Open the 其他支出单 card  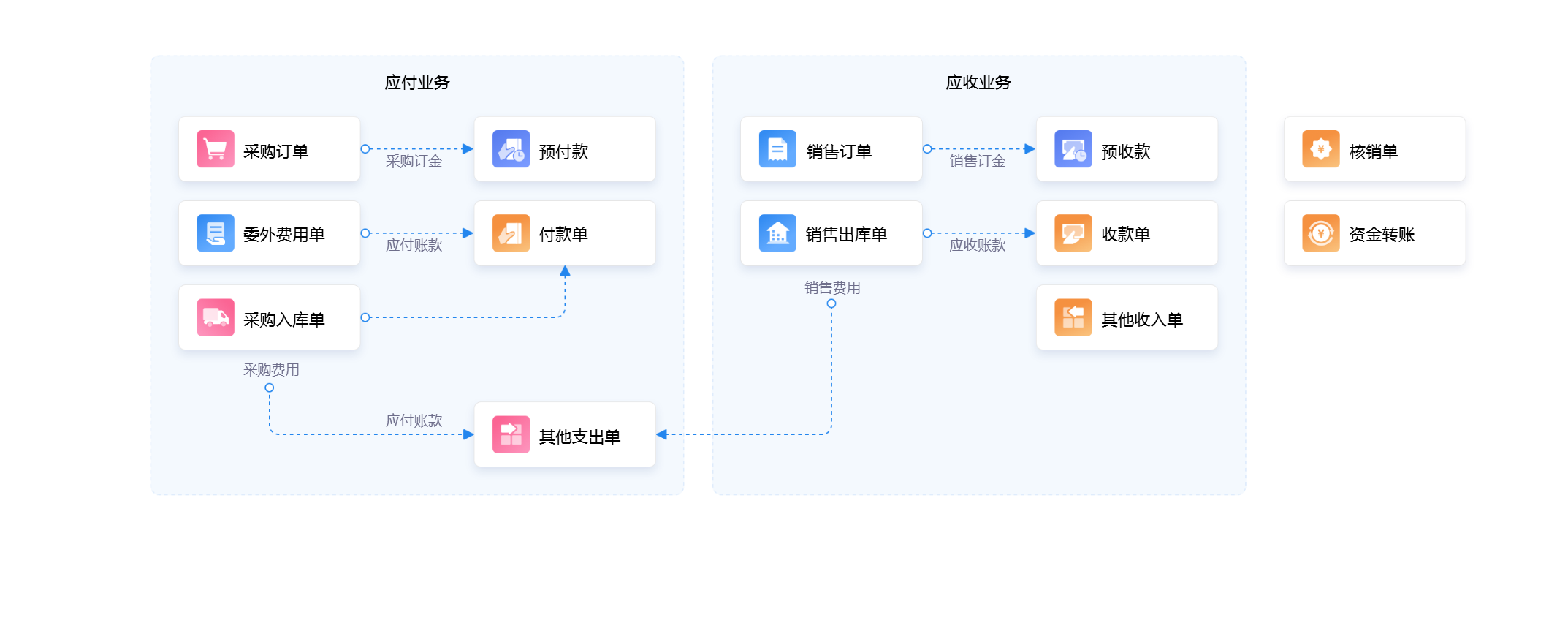coord(565,434)
